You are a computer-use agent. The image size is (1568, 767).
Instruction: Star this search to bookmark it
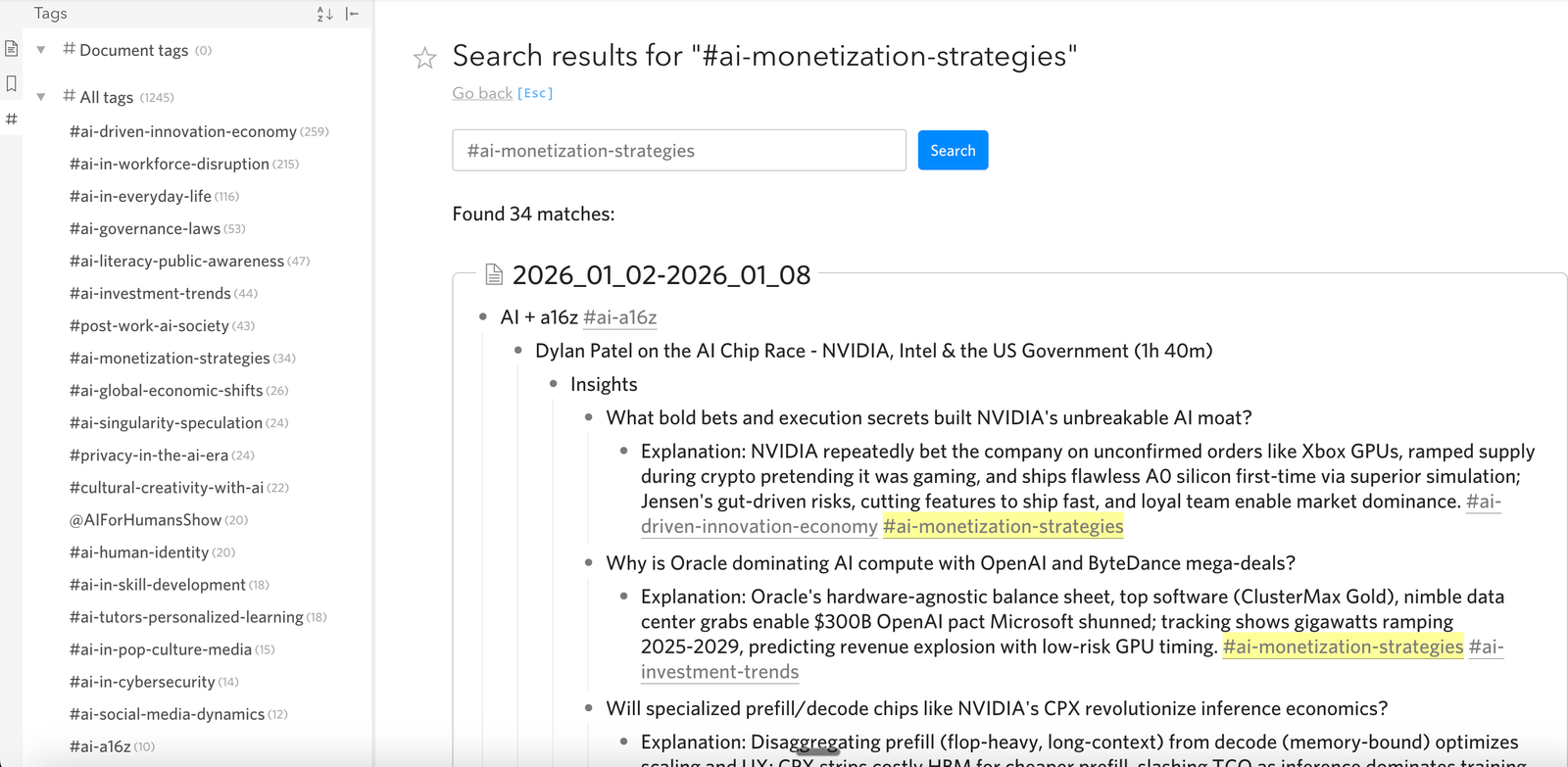tap(424, 58)
